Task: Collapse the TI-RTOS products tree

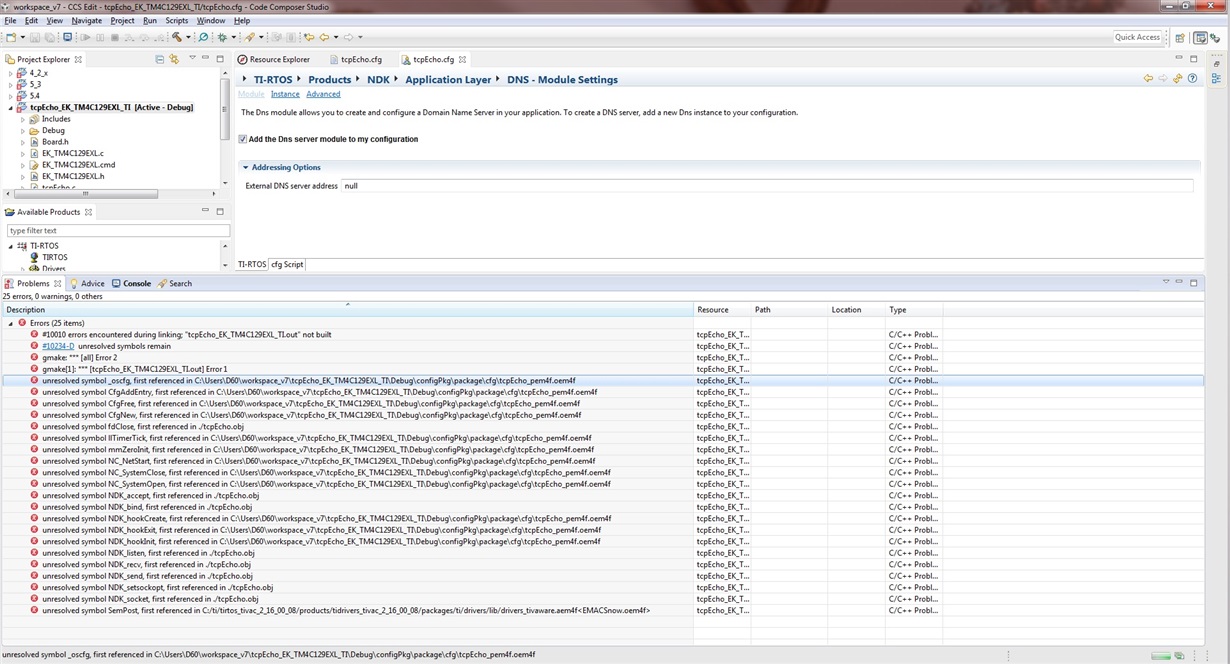Action: click(x=11, y=246)
